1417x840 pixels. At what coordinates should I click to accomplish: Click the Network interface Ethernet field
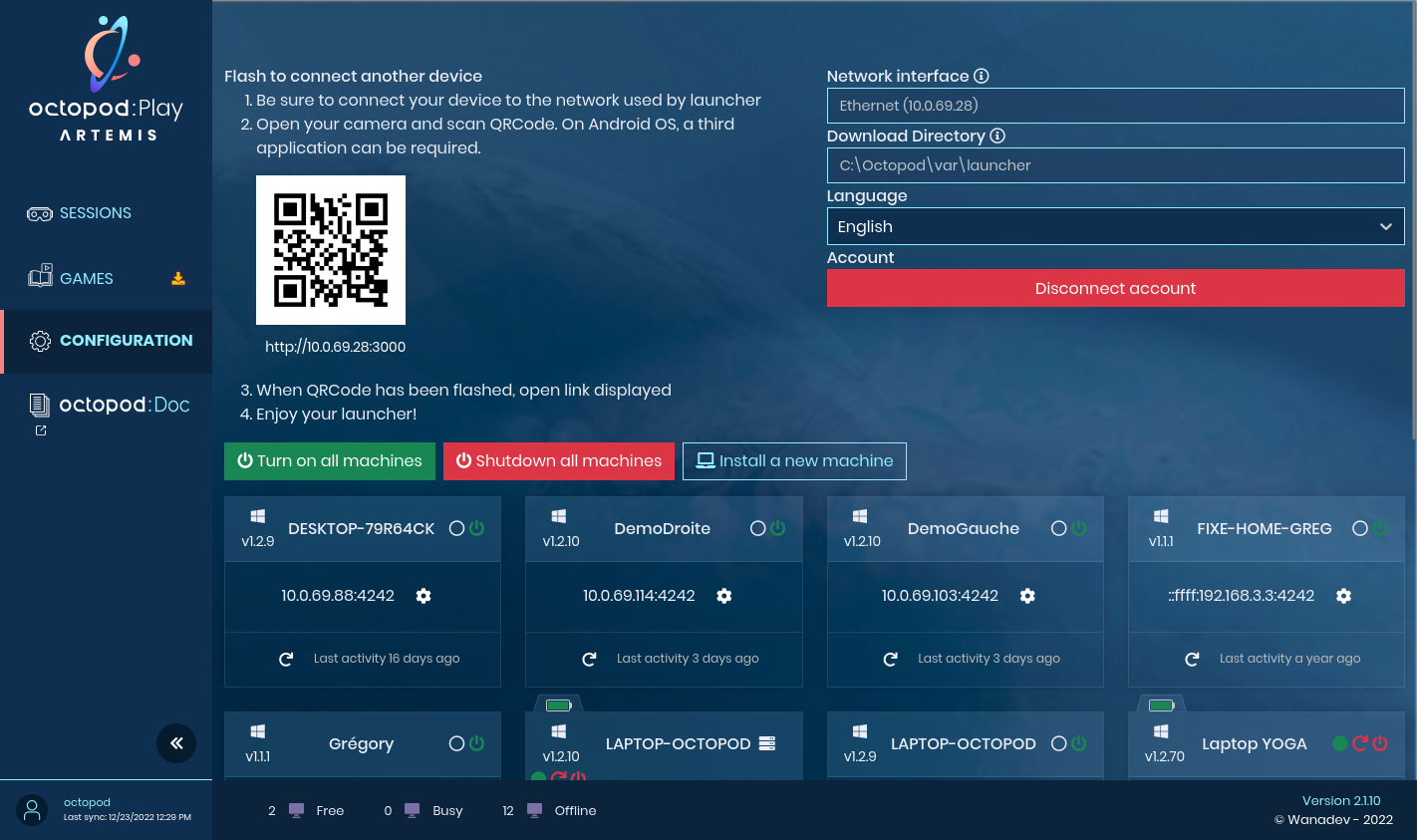tap(1115, 106)
